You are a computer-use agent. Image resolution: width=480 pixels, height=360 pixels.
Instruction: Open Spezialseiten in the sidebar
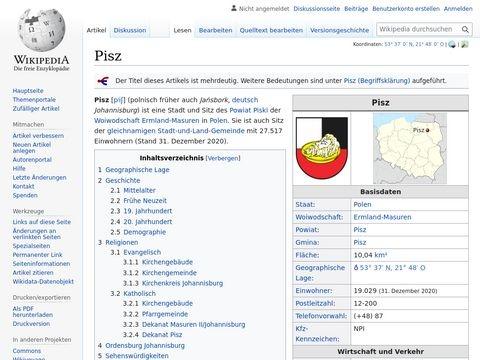[x=31, y=246]
